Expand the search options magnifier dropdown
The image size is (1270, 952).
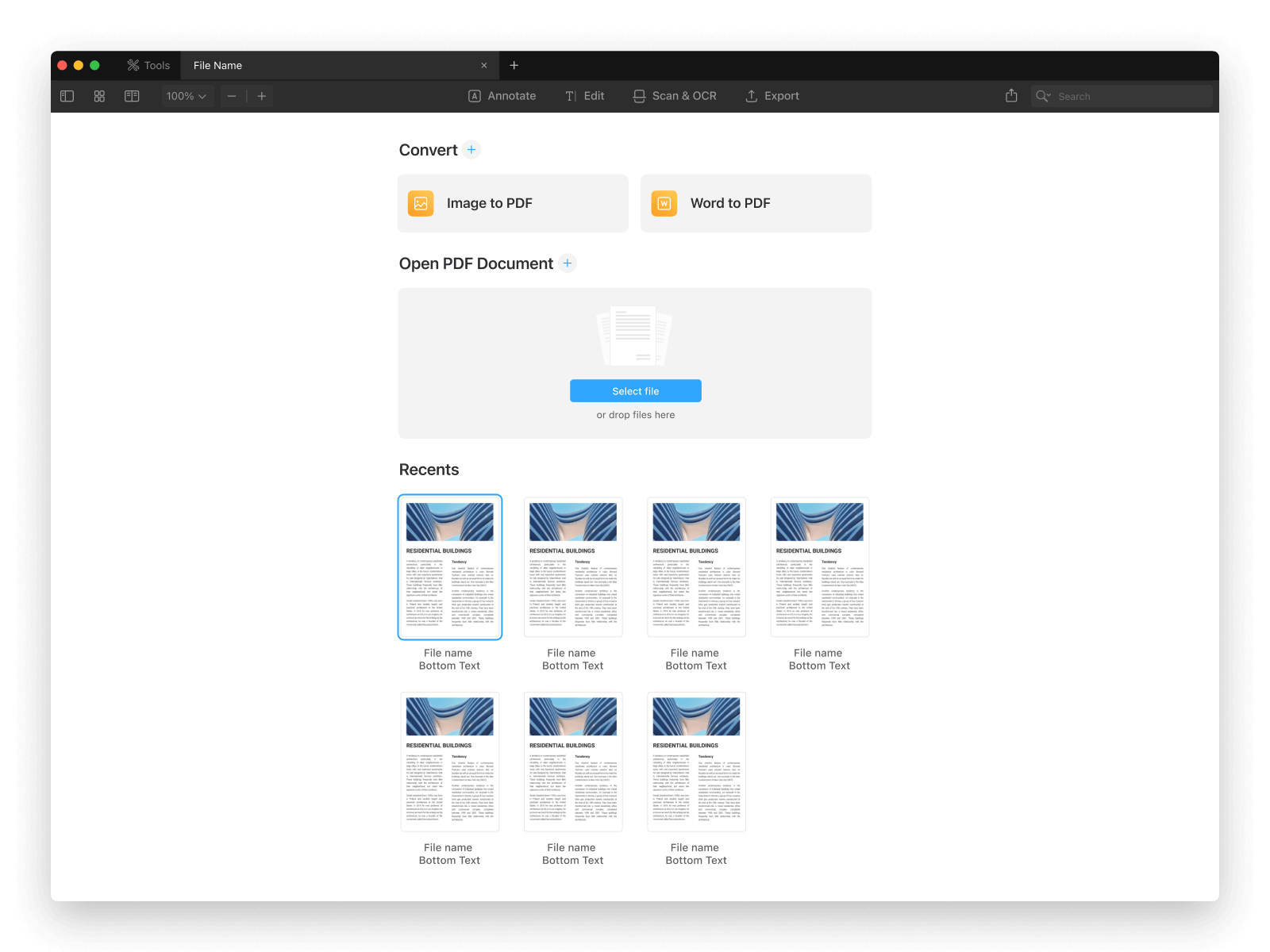point(1043,96)
